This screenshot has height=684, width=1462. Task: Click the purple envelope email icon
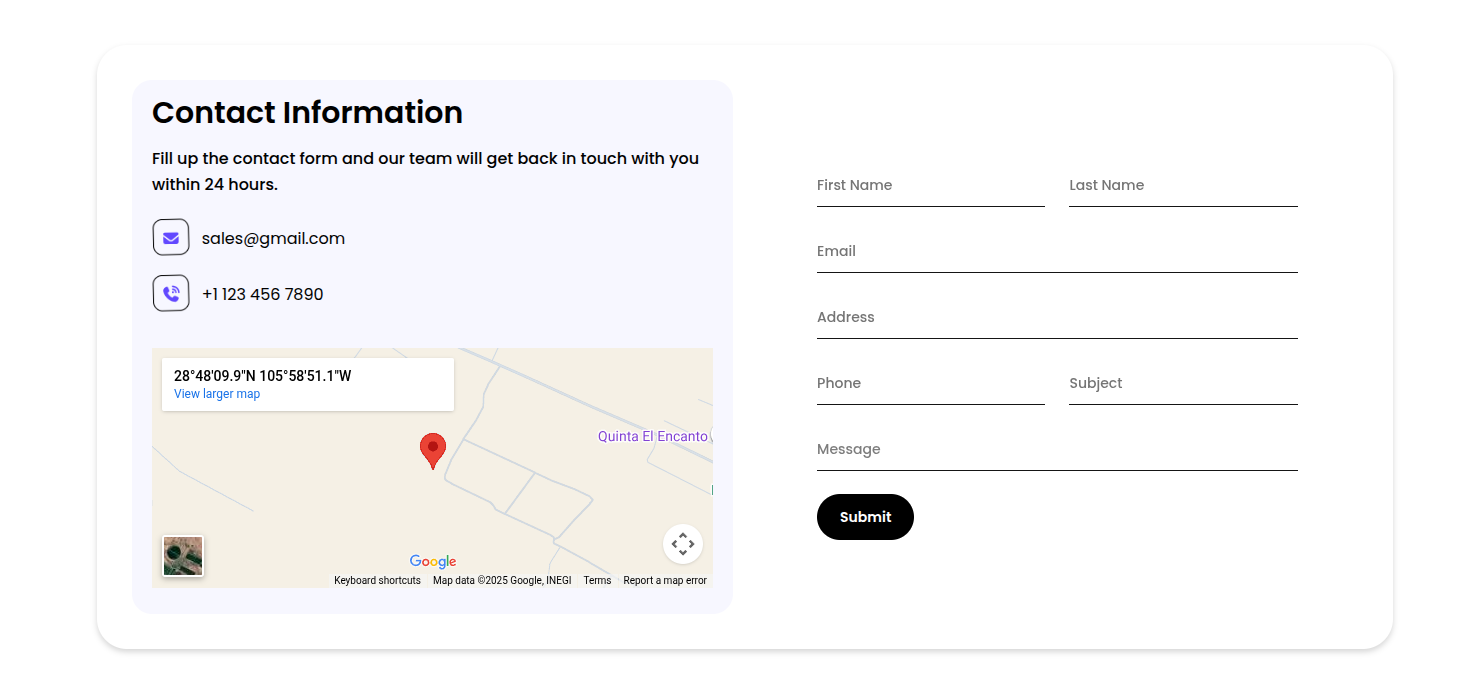pyautogui.click(x=171, y=238)
